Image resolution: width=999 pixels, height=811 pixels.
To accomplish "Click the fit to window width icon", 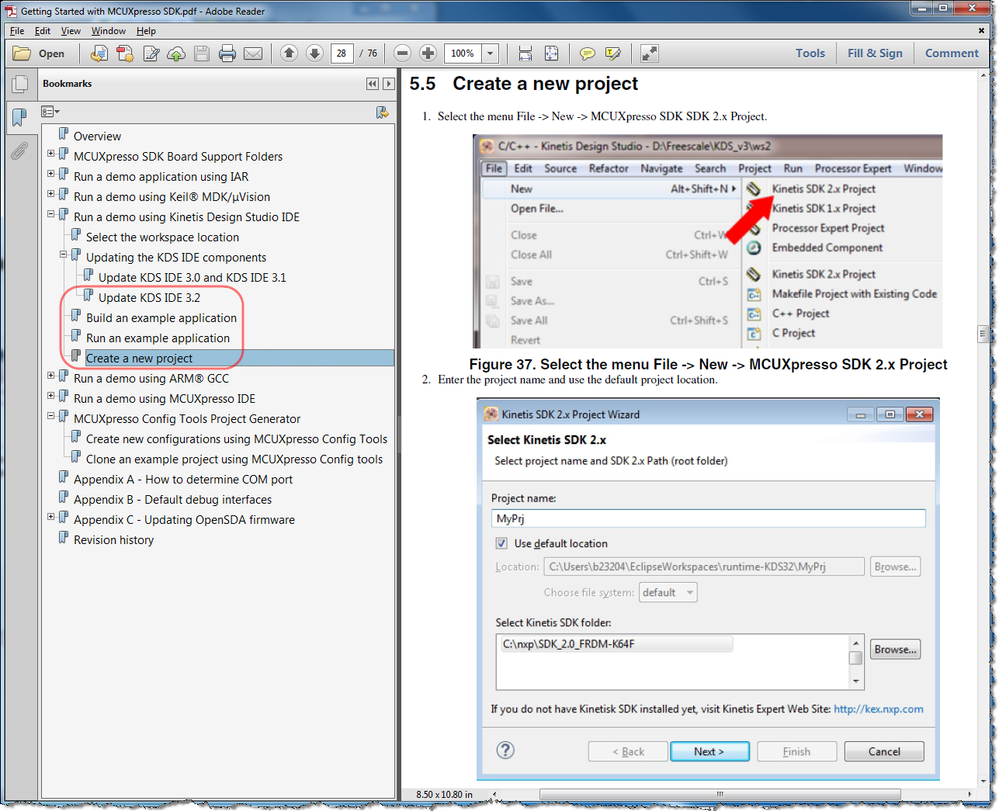I will click(x=525, y=54).
